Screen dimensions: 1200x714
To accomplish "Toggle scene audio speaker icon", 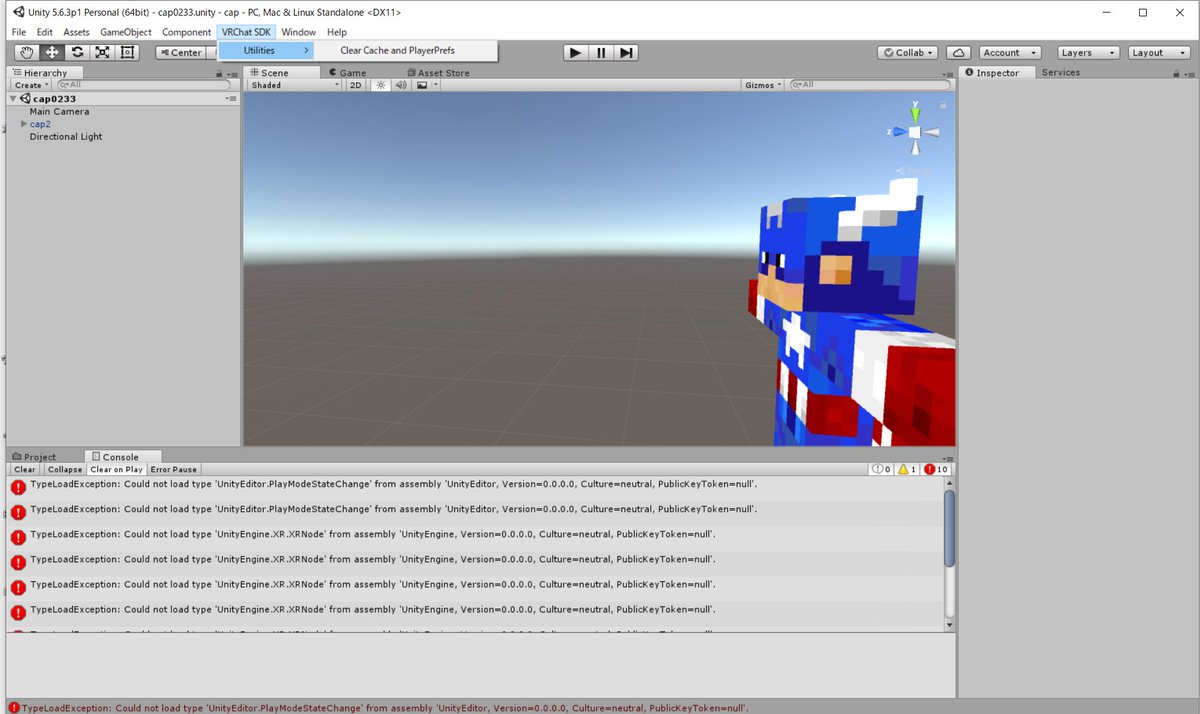I will pyautogui.click(x=401, y=85).
